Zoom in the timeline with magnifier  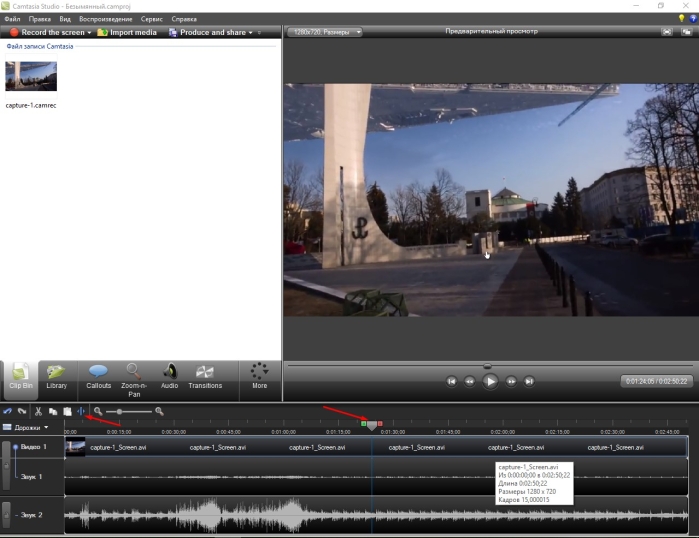pos(159,411)
